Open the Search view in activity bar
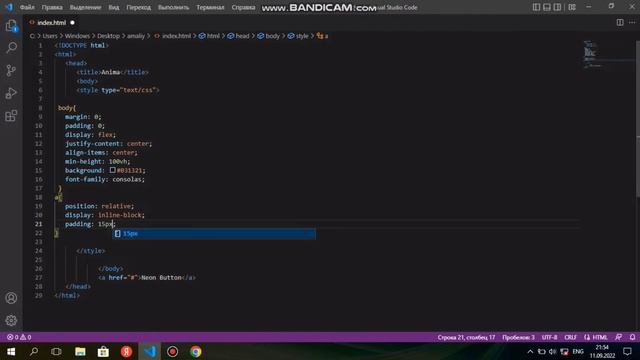The image size is (640, 360). point(11,48)
